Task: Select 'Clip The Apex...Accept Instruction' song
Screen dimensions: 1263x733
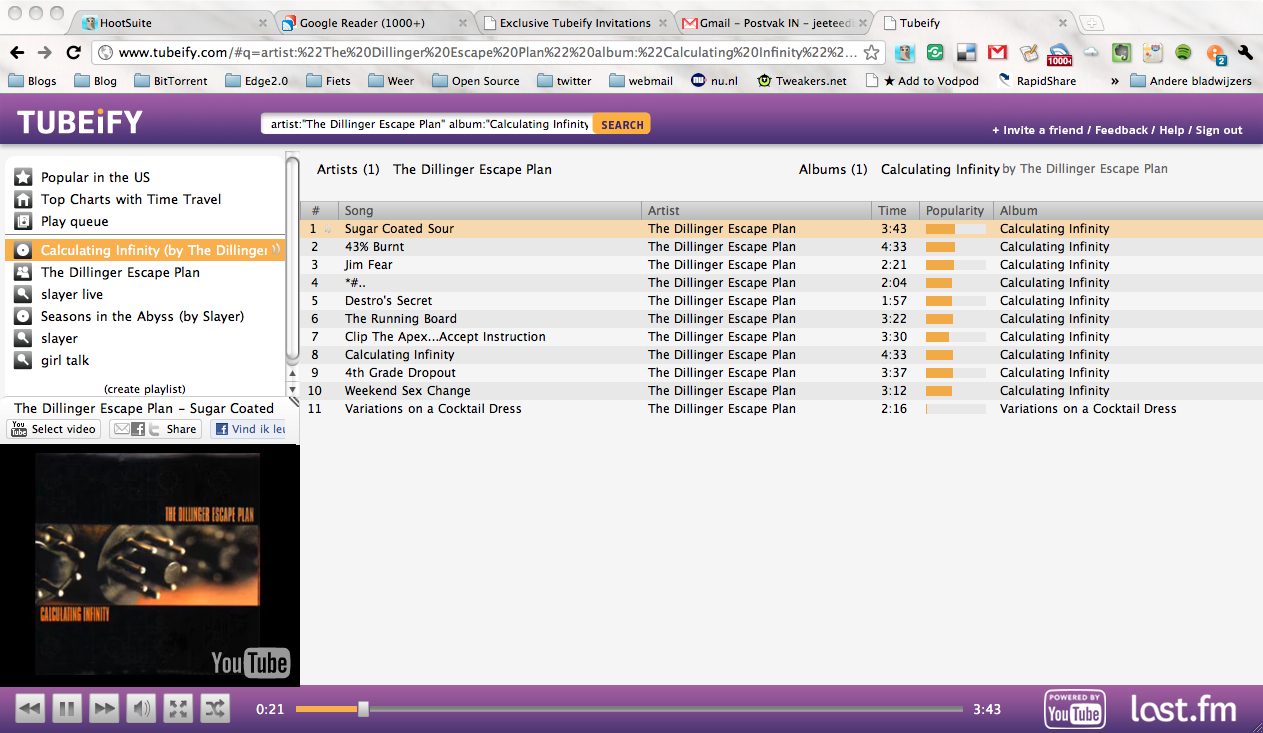Action: click(445, 337)
